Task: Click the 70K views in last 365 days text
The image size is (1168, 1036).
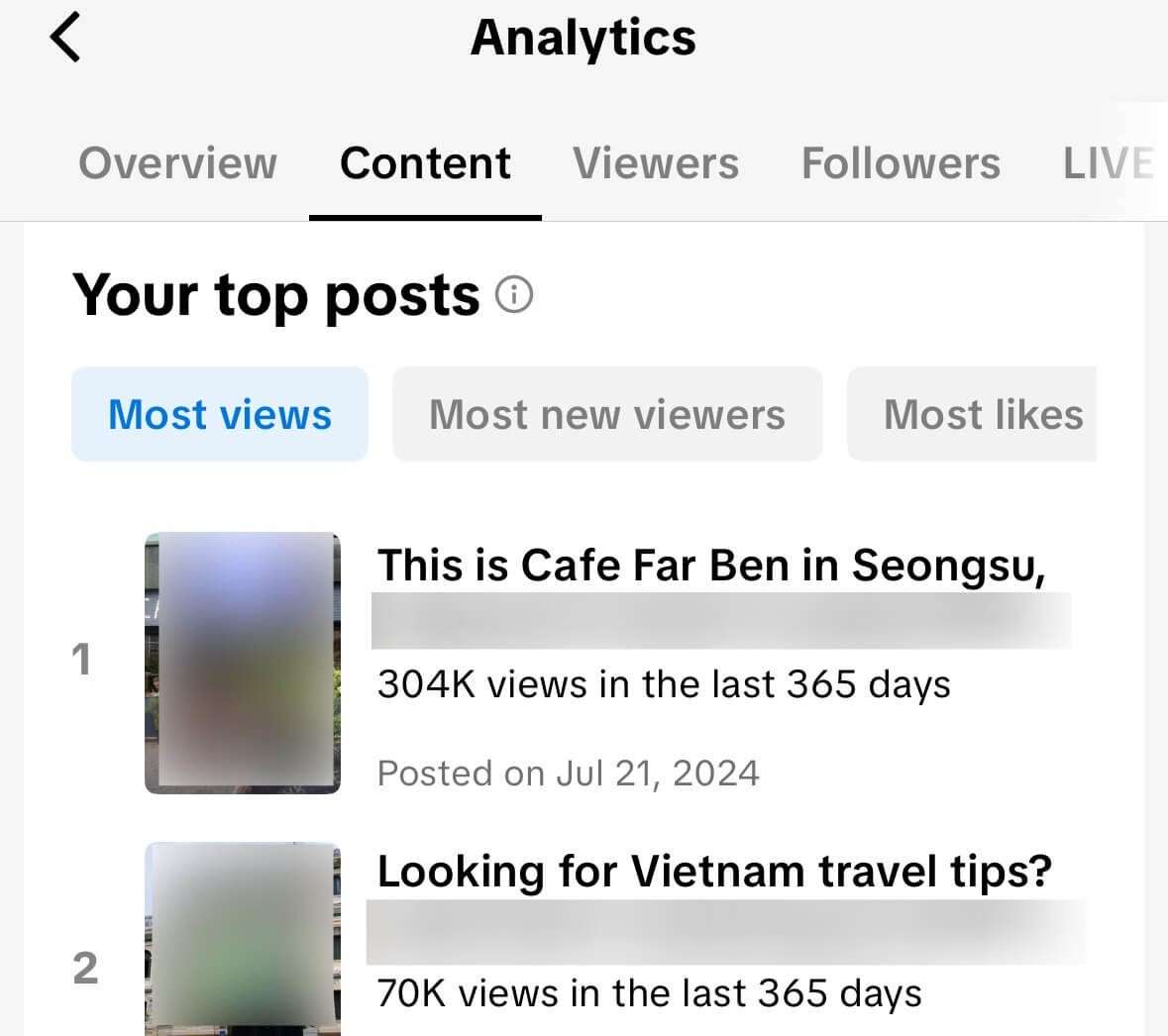Action: [x=649, y=993]
